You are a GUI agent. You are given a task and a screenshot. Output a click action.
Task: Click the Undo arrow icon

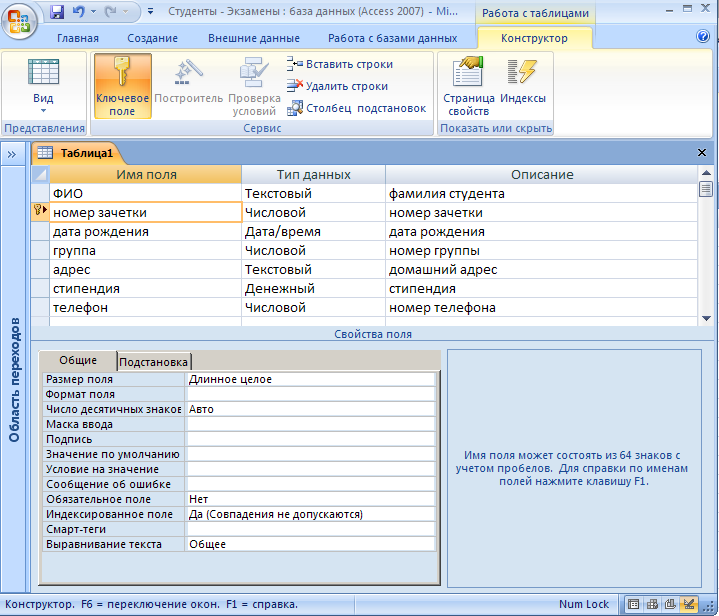pyautogui.click(x=79, y=11)
